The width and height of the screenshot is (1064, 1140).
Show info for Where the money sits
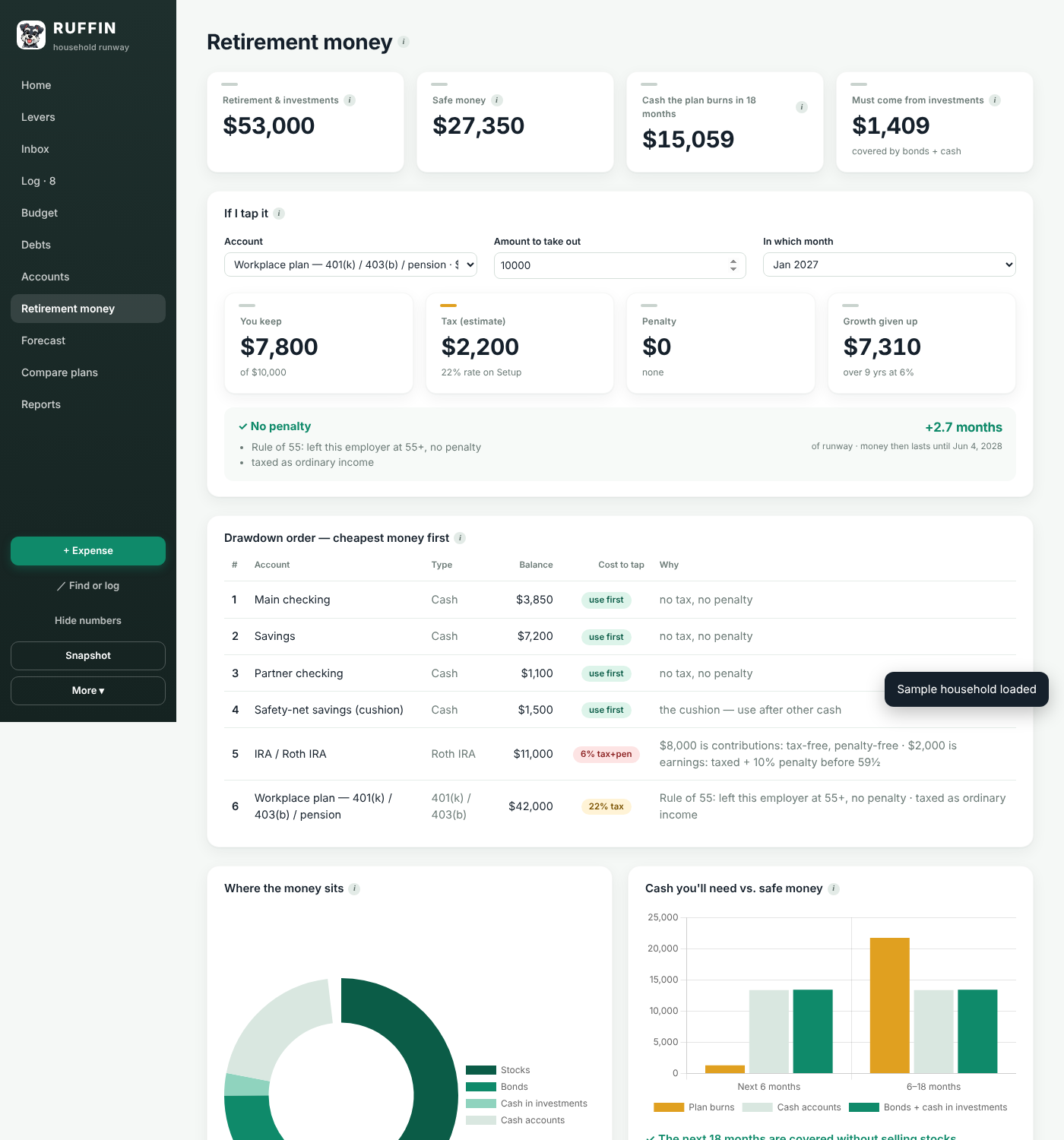354,888
